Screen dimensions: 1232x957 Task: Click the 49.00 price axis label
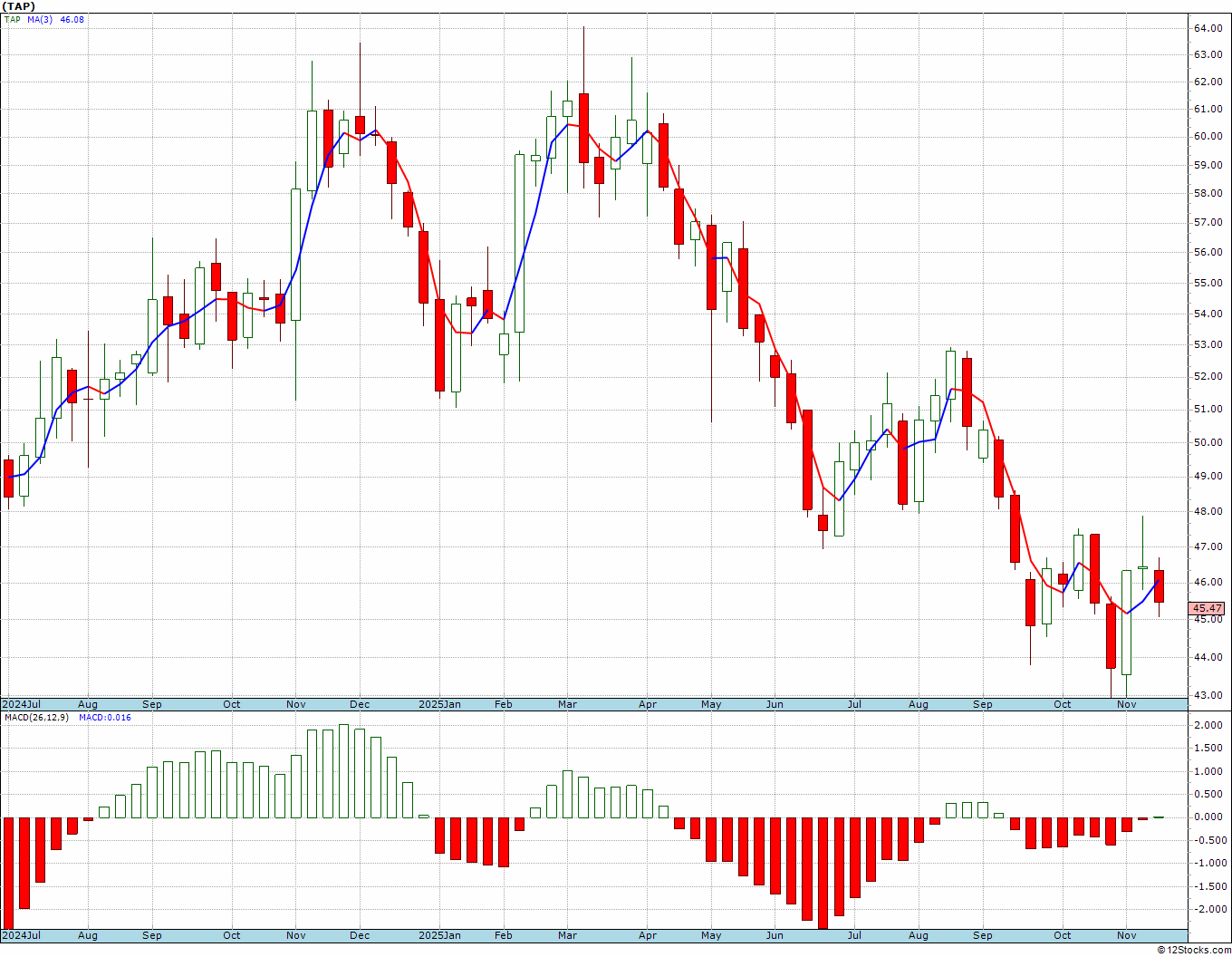point(1208,476)
